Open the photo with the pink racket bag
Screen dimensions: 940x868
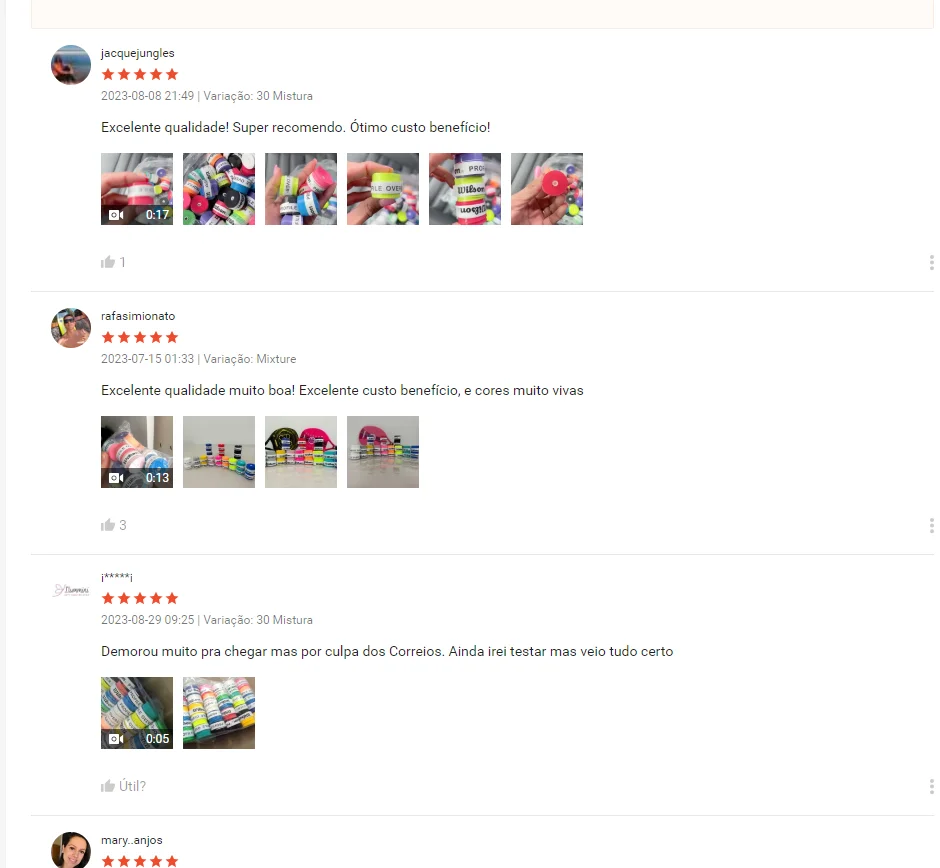click(x=382, y=452)
